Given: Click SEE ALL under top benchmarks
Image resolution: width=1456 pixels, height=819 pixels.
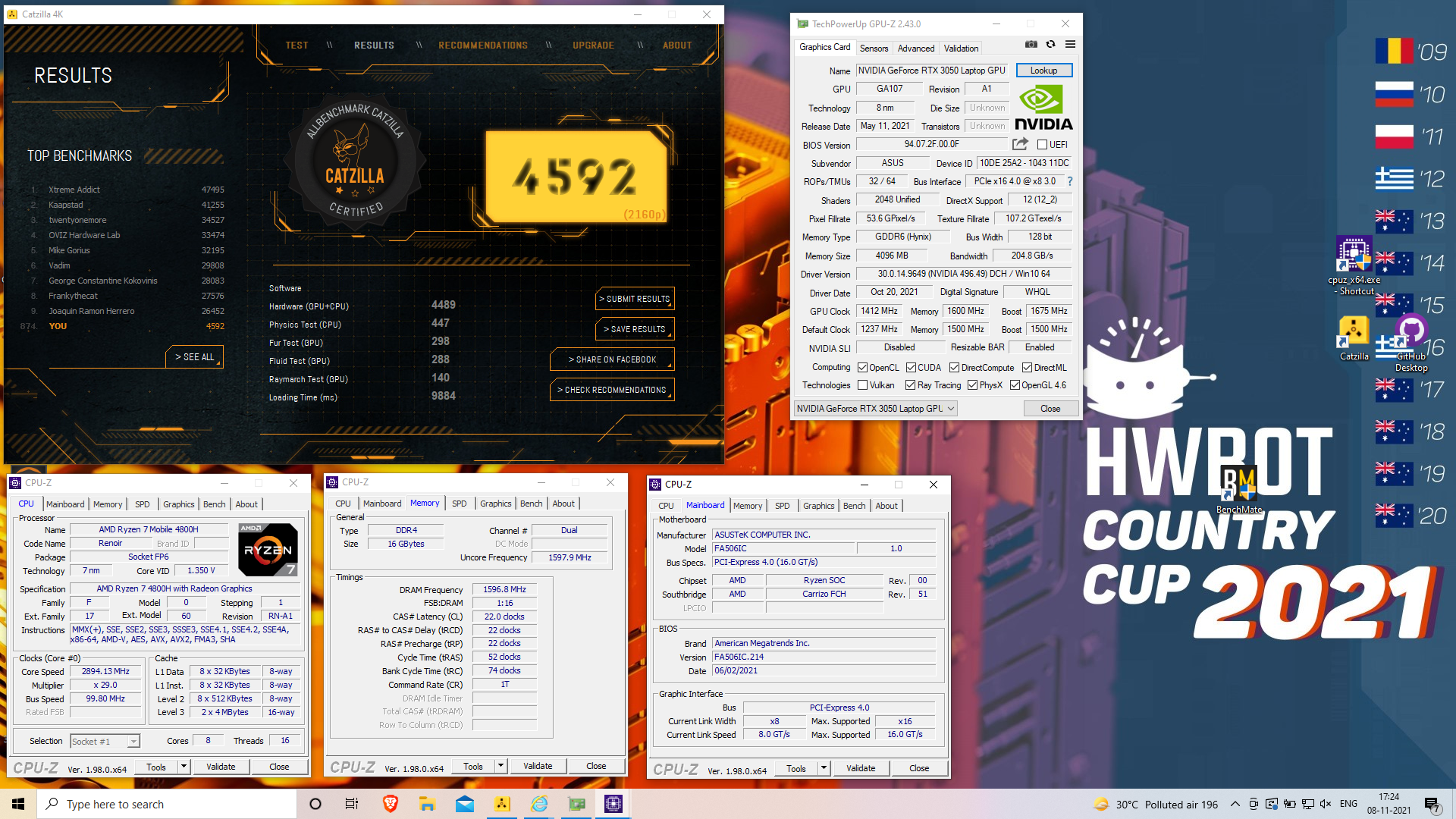Looking at the screenshot, I should click(x=194, y=356).
